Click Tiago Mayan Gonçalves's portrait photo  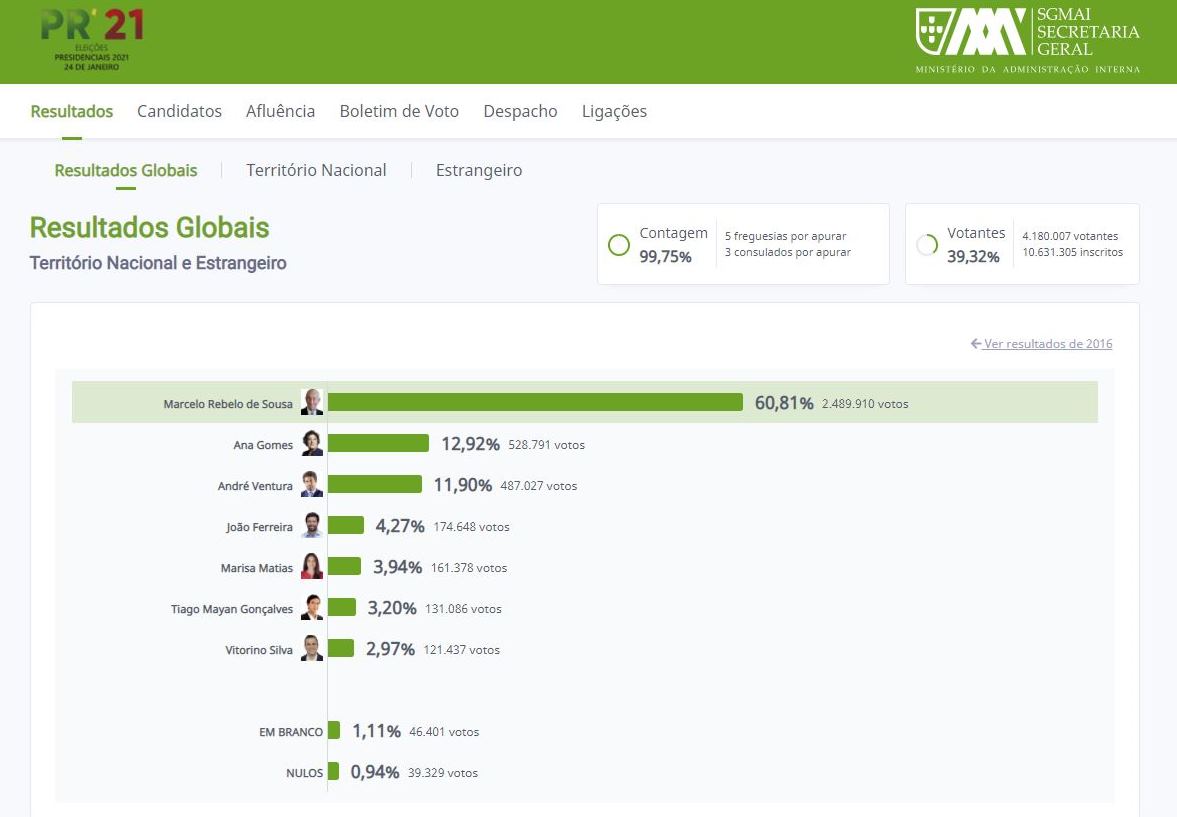312,607
